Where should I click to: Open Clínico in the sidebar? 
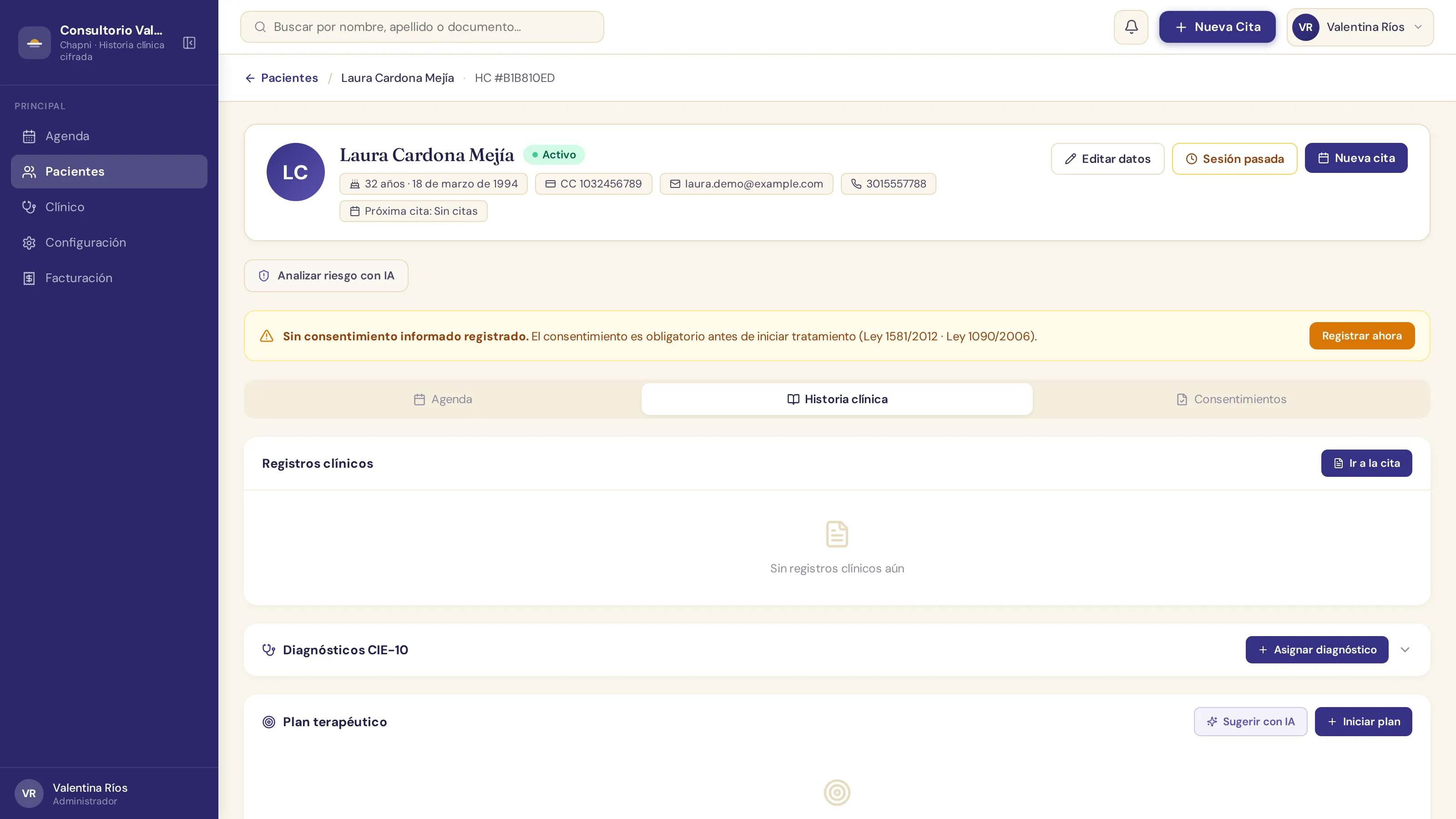(109, 207)
